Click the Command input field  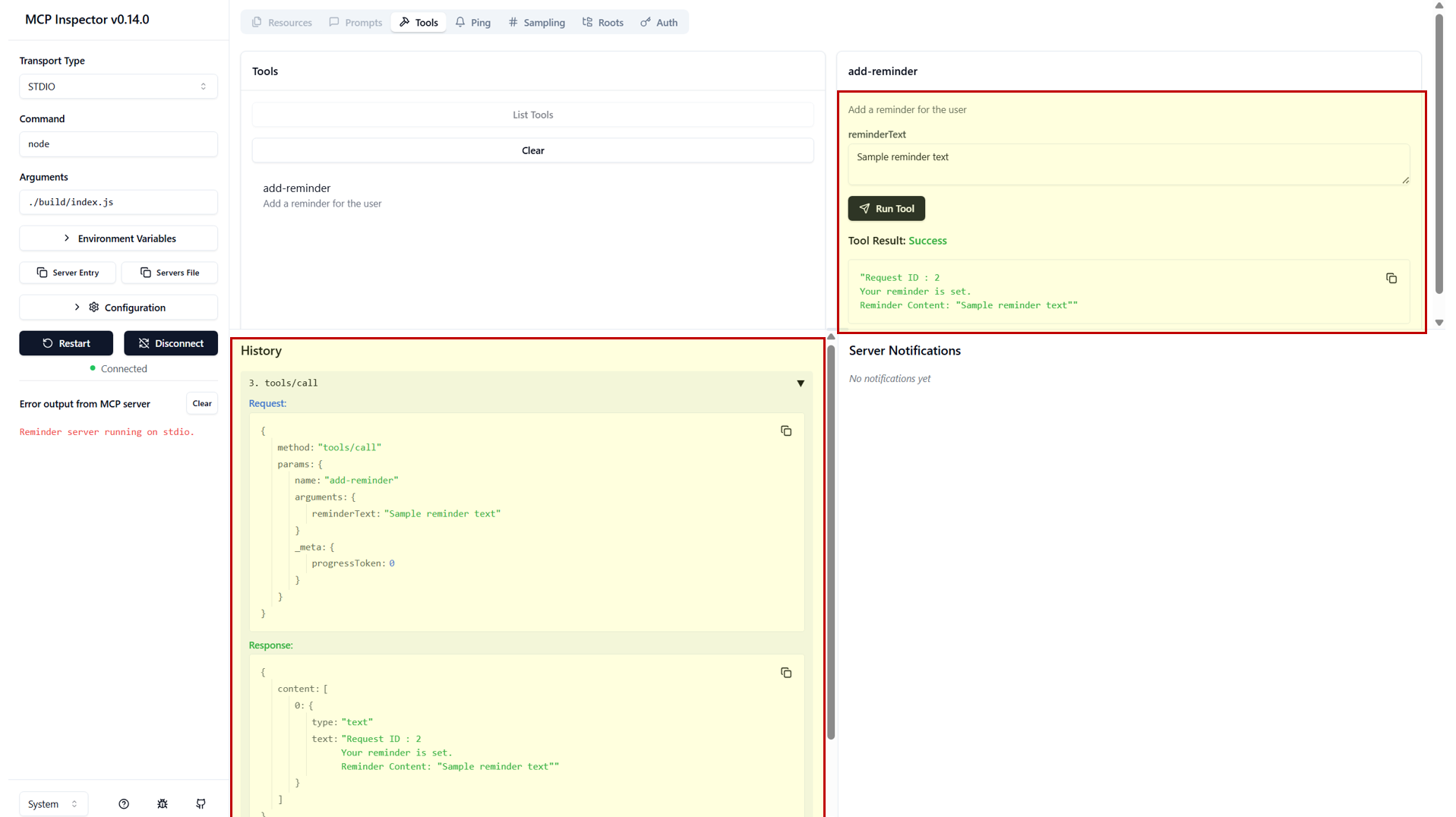click(118, 144)
